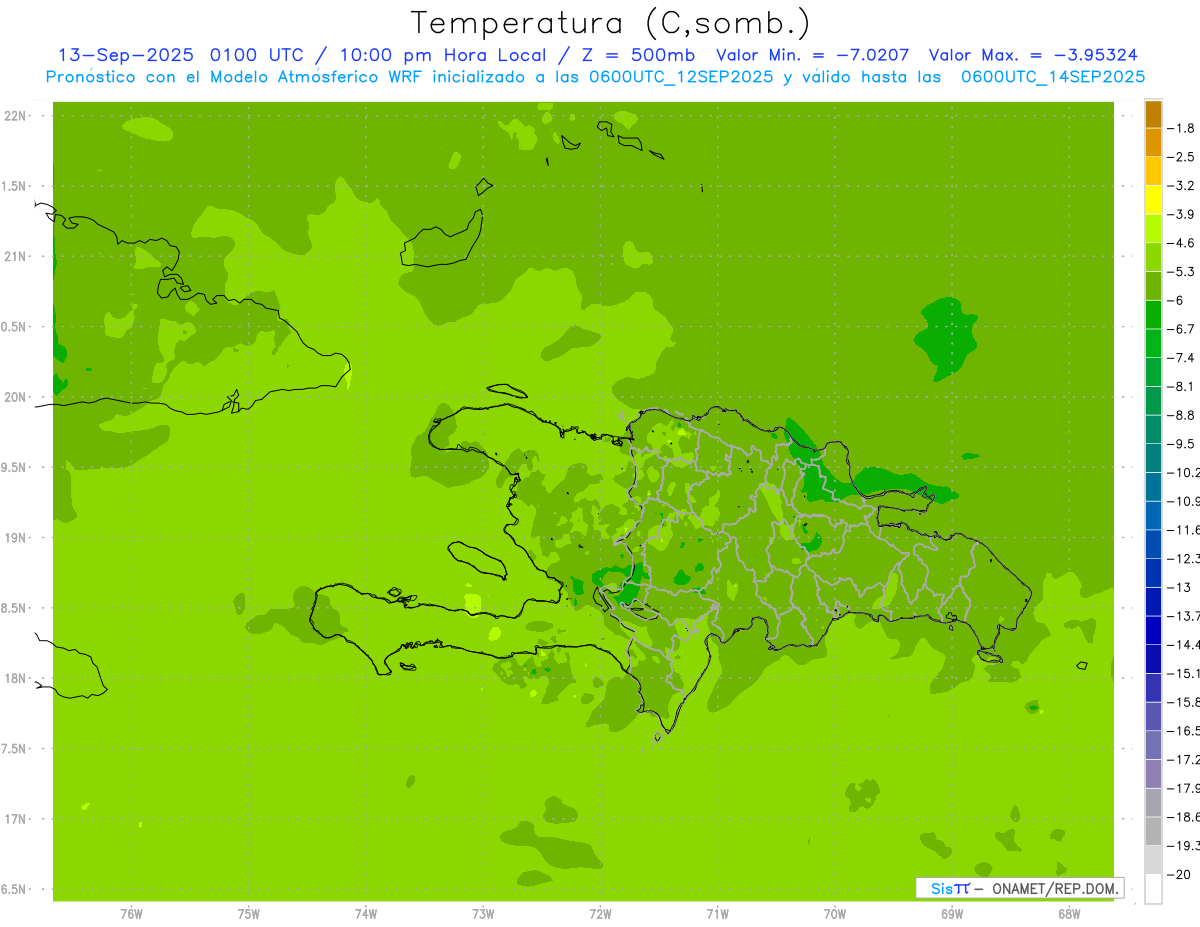Click the 17N latitude label

click(x=16, y=819)
